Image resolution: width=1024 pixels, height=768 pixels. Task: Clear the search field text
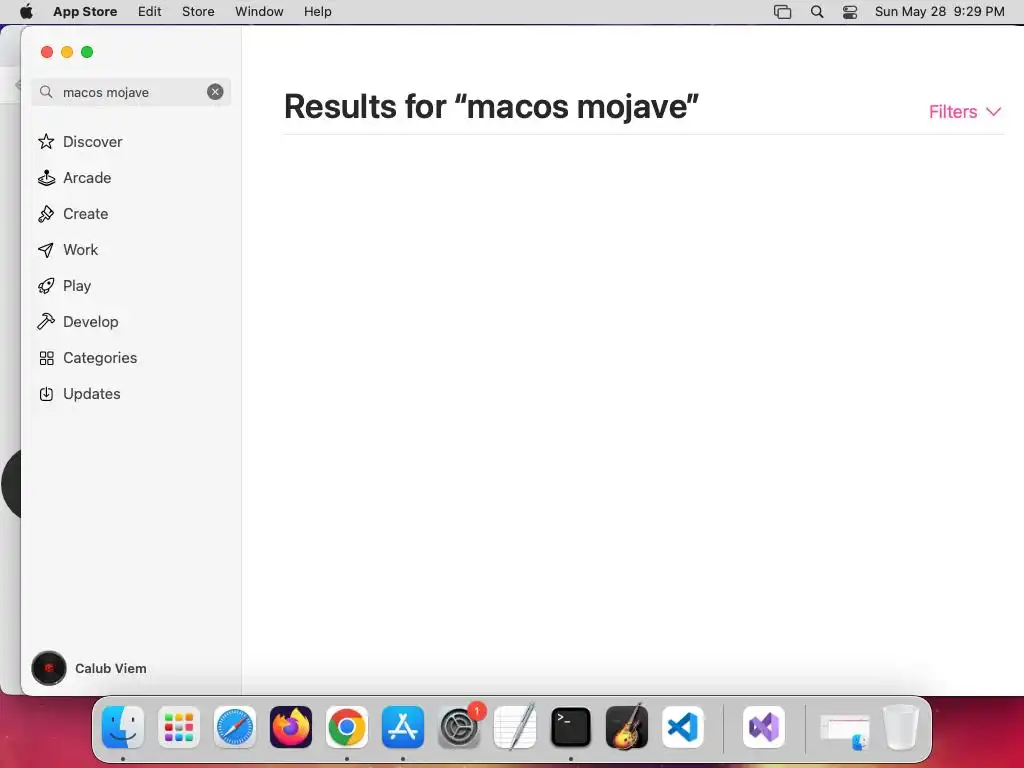point(215,92)
